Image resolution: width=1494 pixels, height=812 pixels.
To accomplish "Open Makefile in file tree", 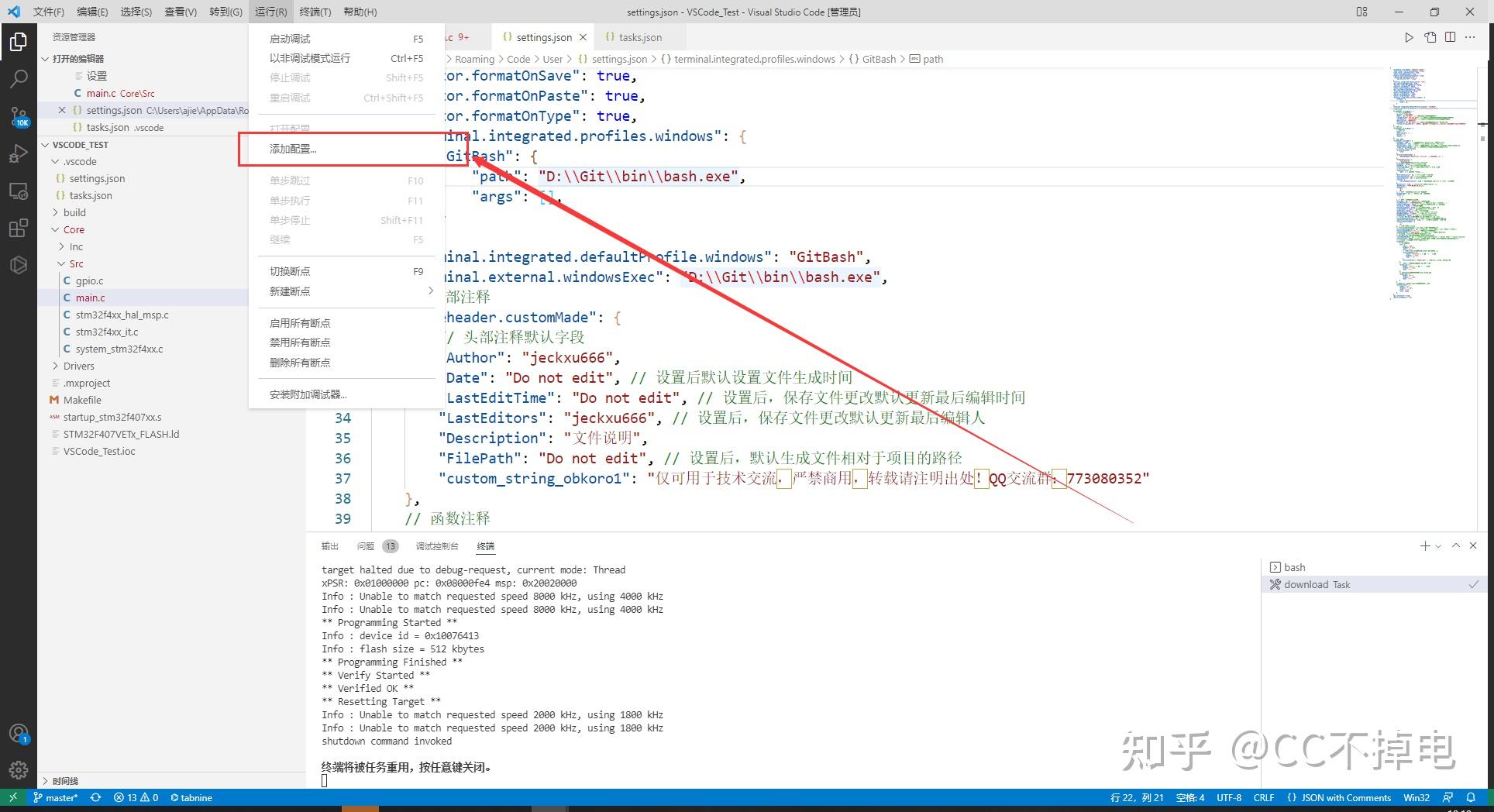I will click(82, 400).
